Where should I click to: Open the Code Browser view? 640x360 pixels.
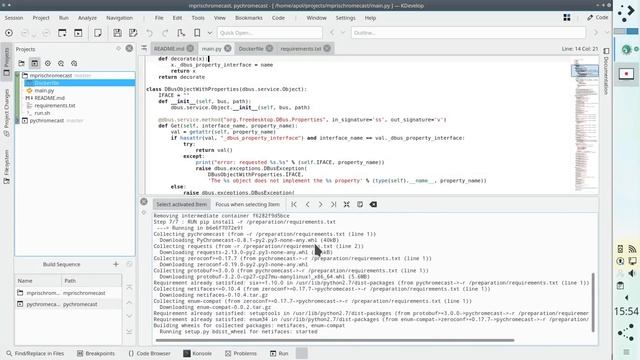click(x=149, y=353)
